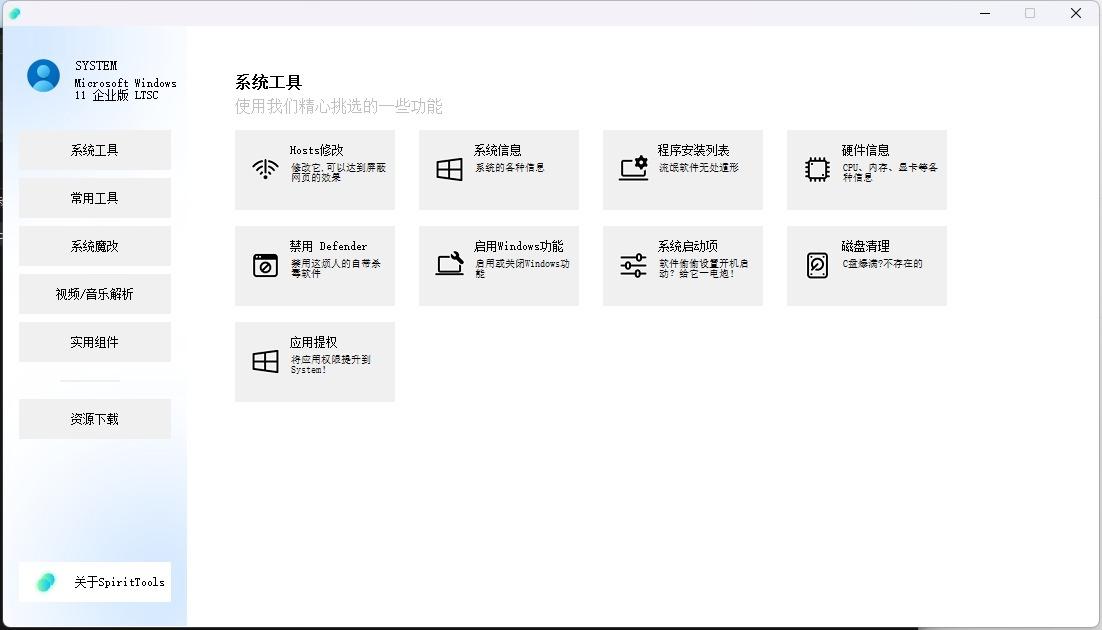Click the description text under 硬件信息

click(x=890, y=172)
